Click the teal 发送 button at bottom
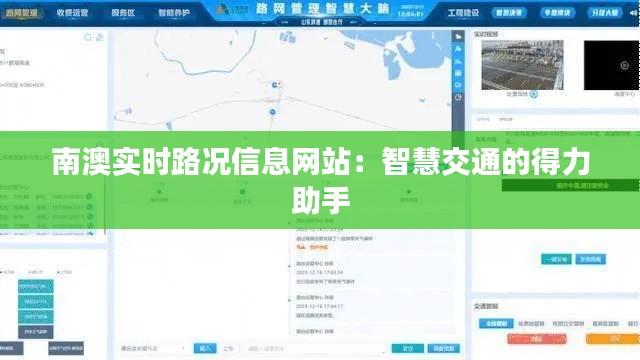The height and width of the screenshot is (360, 640). pos(408,349)
